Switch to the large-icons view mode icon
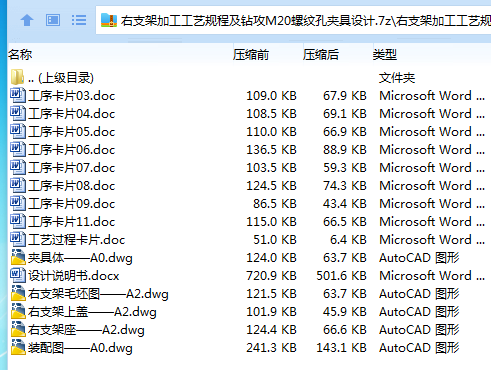This screenshot has width=491, height=370. [53, 20]
